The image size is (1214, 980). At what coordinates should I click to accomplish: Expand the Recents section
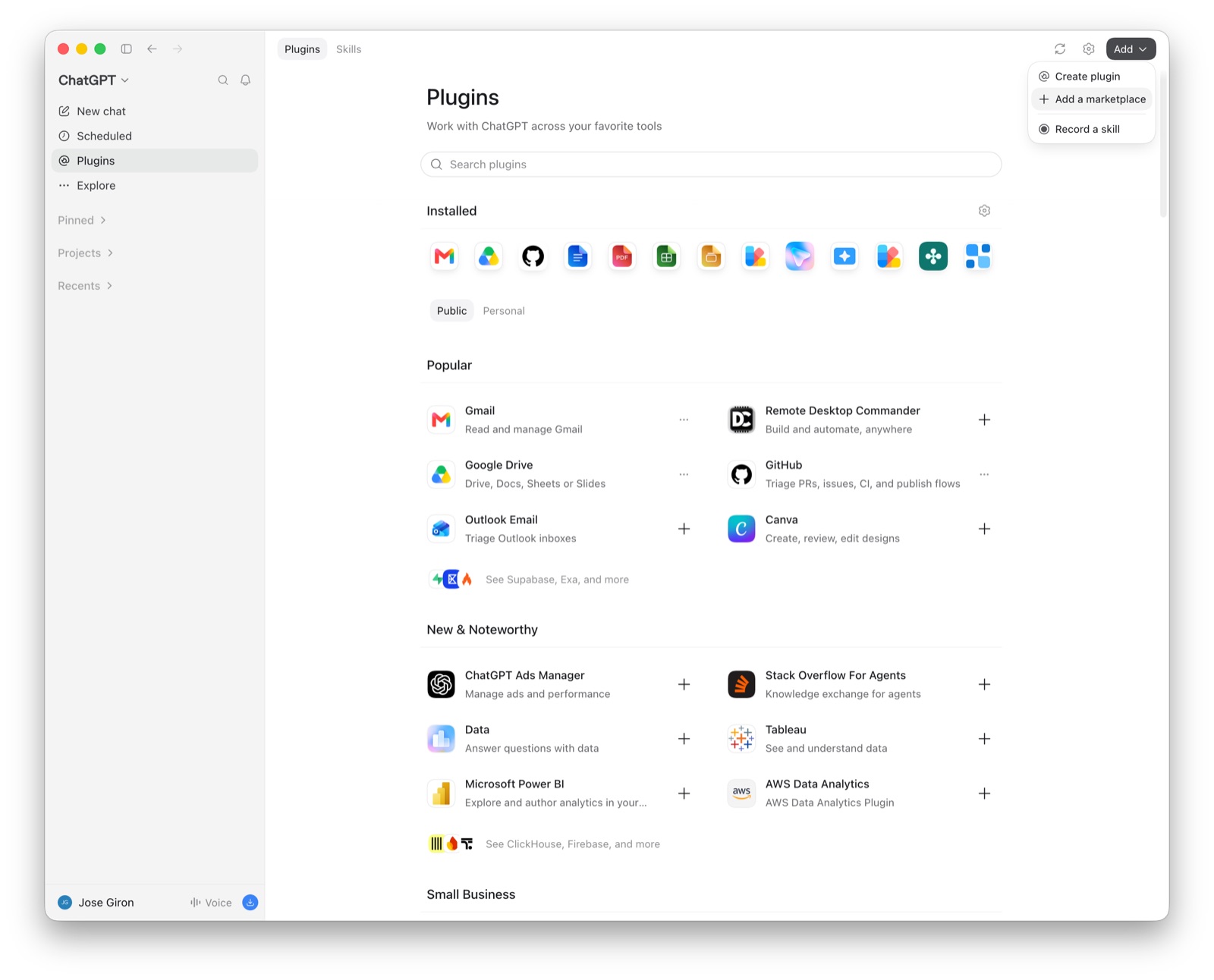tap(85, 285)
